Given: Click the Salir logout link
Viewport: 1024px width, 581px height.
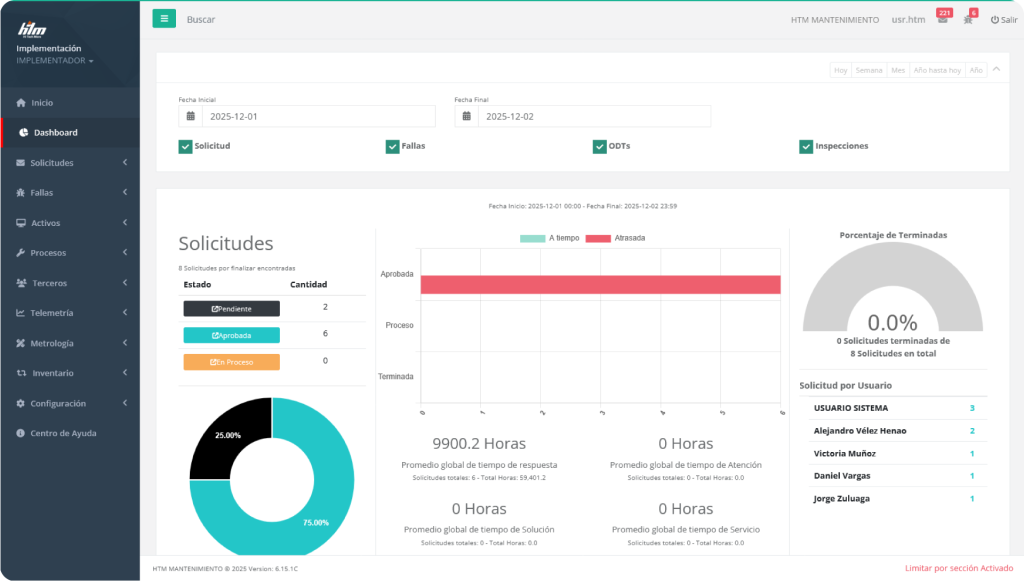Looking at the screenshot, I should 1003,20.
